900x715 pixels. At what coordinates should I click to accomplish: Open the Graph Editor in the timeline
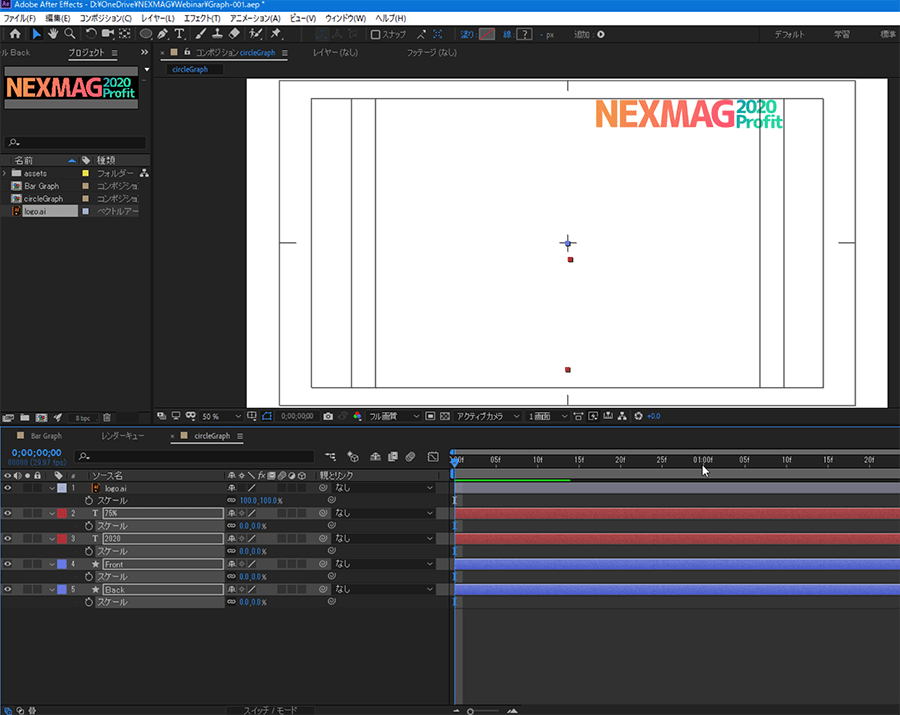click(x=433, y=457)
